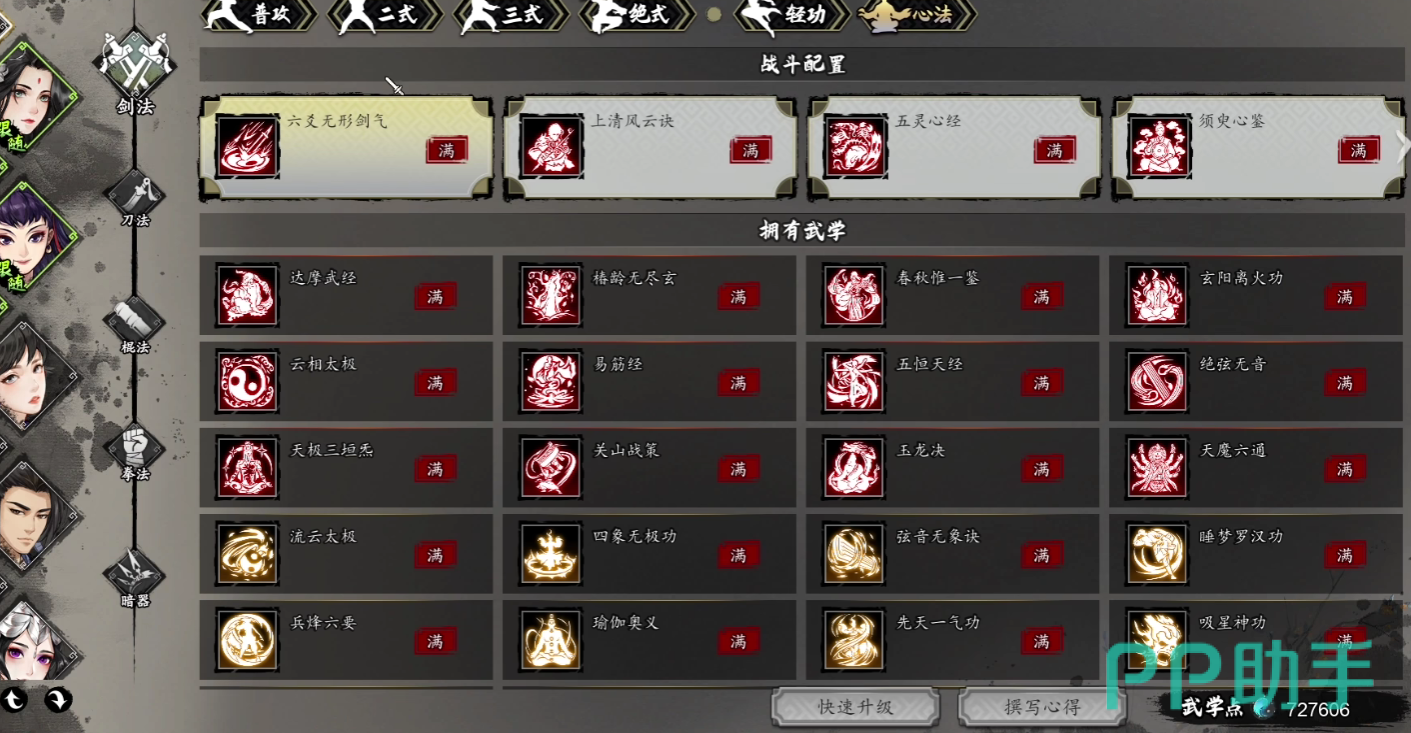Viewport: 1411px width, 733px height.
Task: Select the 刀法 blade category icon
Action: (135, 193)
